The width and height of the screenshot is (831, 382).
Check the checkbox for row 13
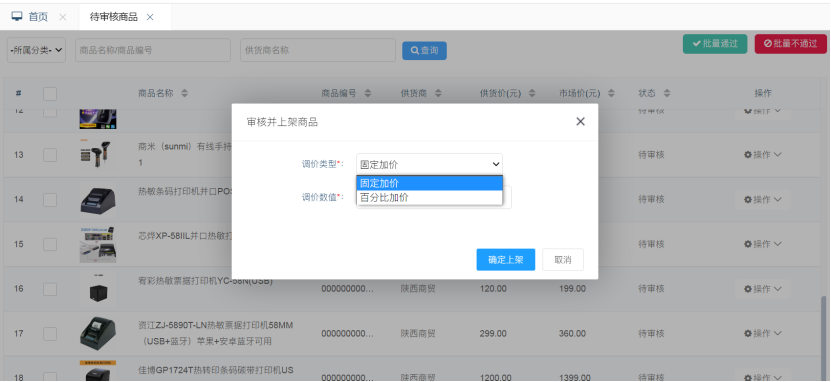pyautogui.click(x=50, y=155)
